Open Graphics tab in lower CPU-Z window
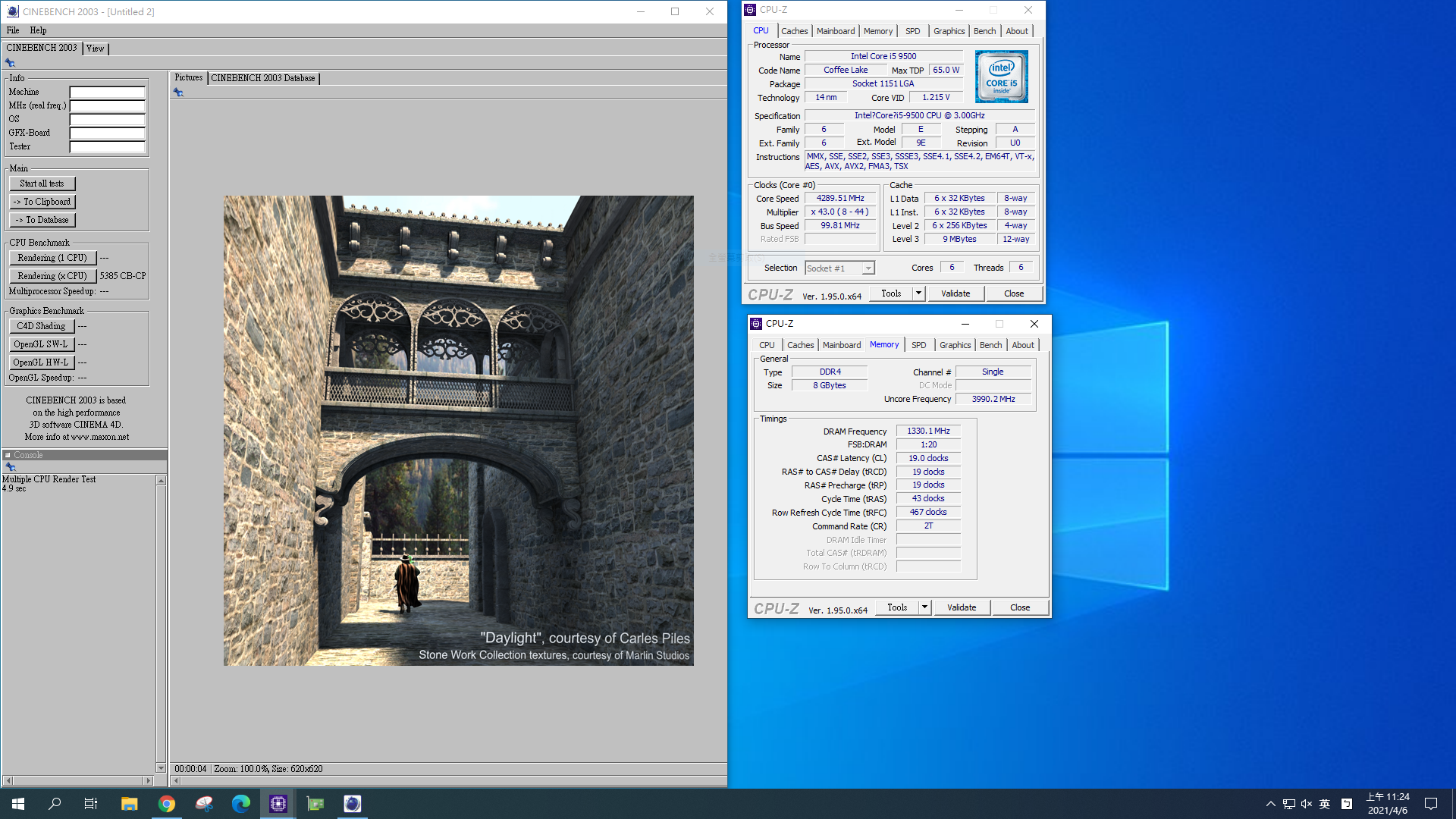Viewport: 1456px width, 819px height. click(x=955, y=345)
